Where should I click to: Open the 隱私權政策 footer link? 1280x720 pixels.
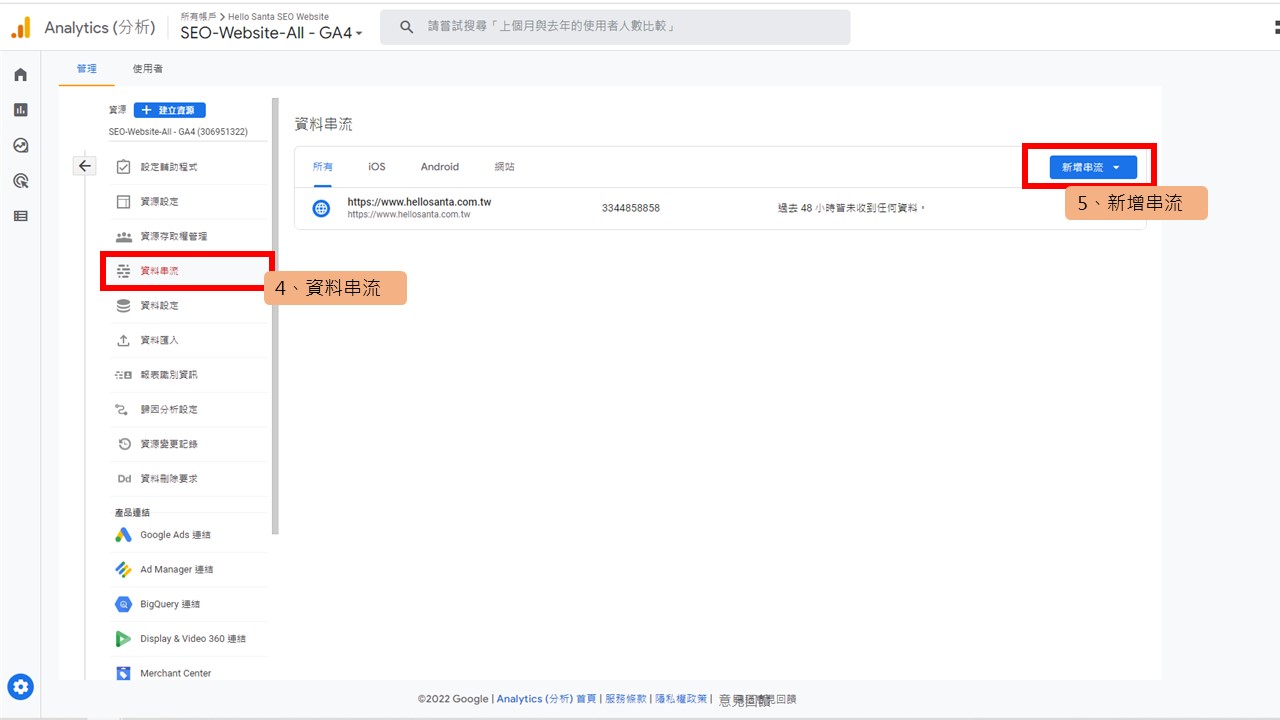[x=681, y=699]
